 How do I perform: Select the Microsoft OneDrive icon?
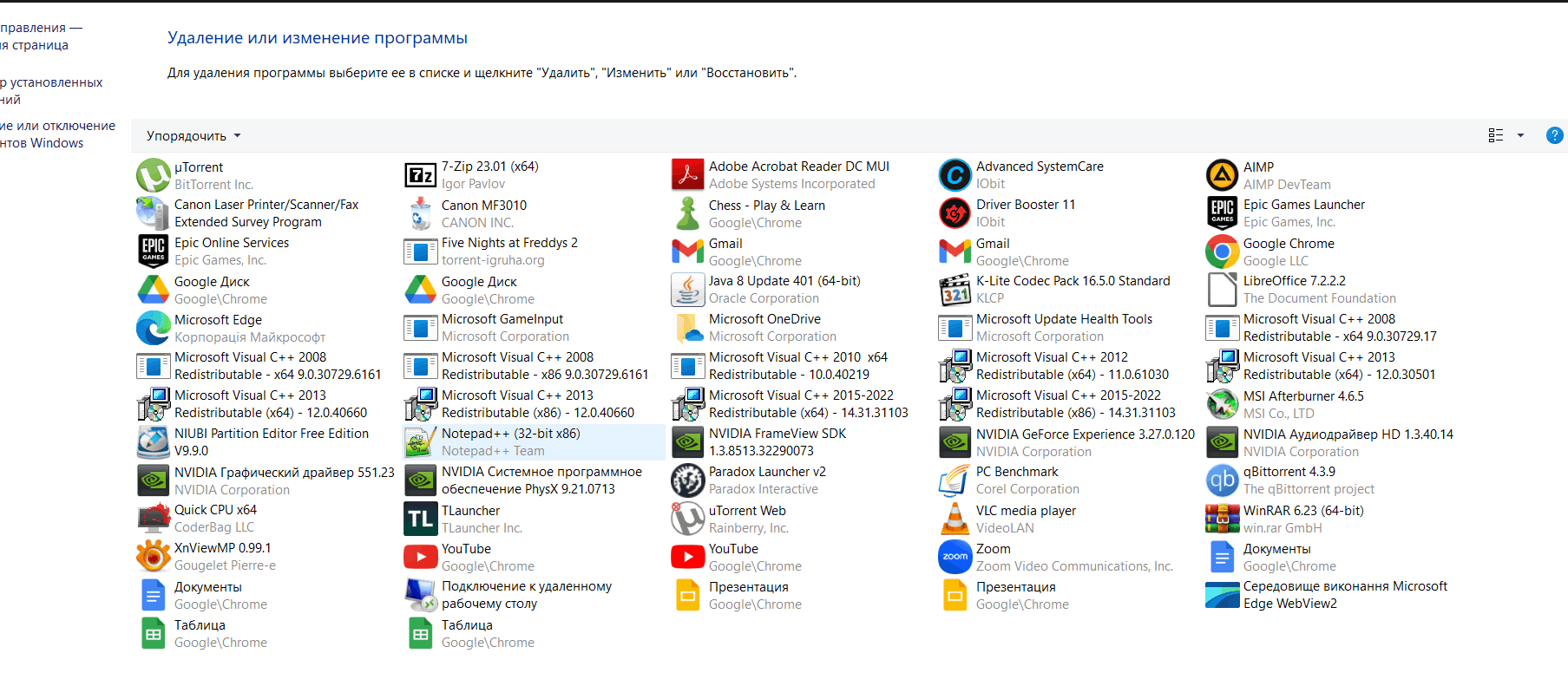point(688,328)
